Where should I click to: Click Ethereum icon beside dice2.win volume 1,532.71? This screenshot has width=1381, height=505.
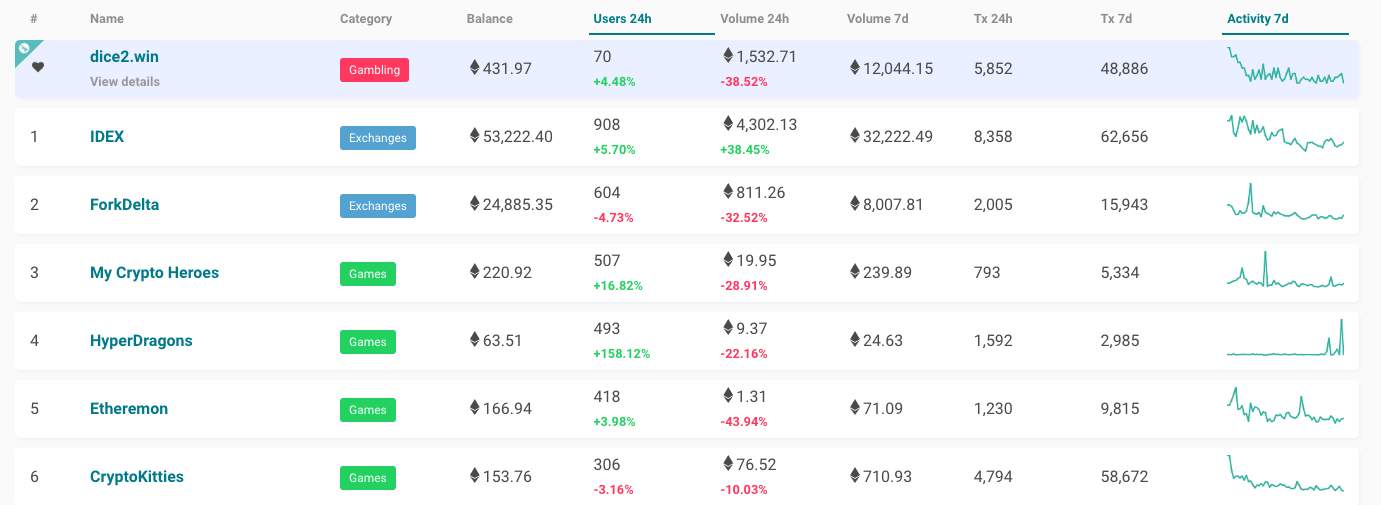coord(728,56)
